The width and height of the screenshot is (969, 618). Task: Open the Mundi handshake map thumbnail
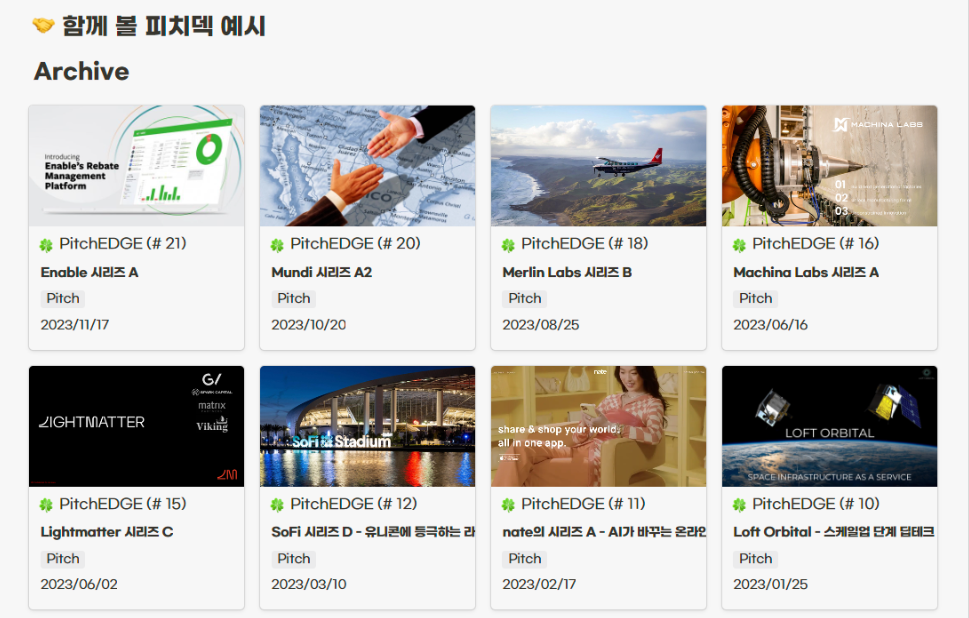(368, 166)
